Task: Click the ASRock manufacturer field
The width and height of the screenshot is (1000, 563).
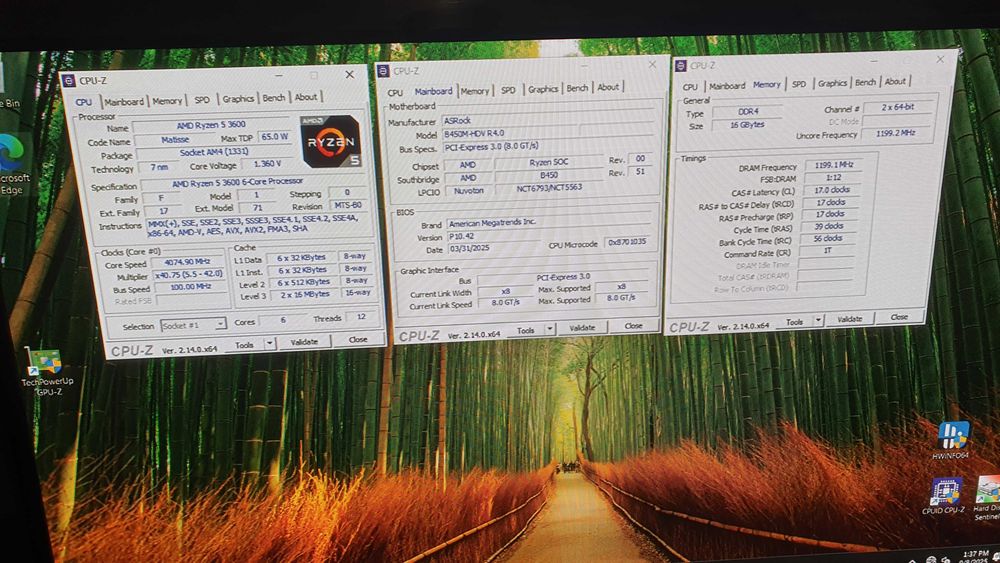Action: click(548, 119)
